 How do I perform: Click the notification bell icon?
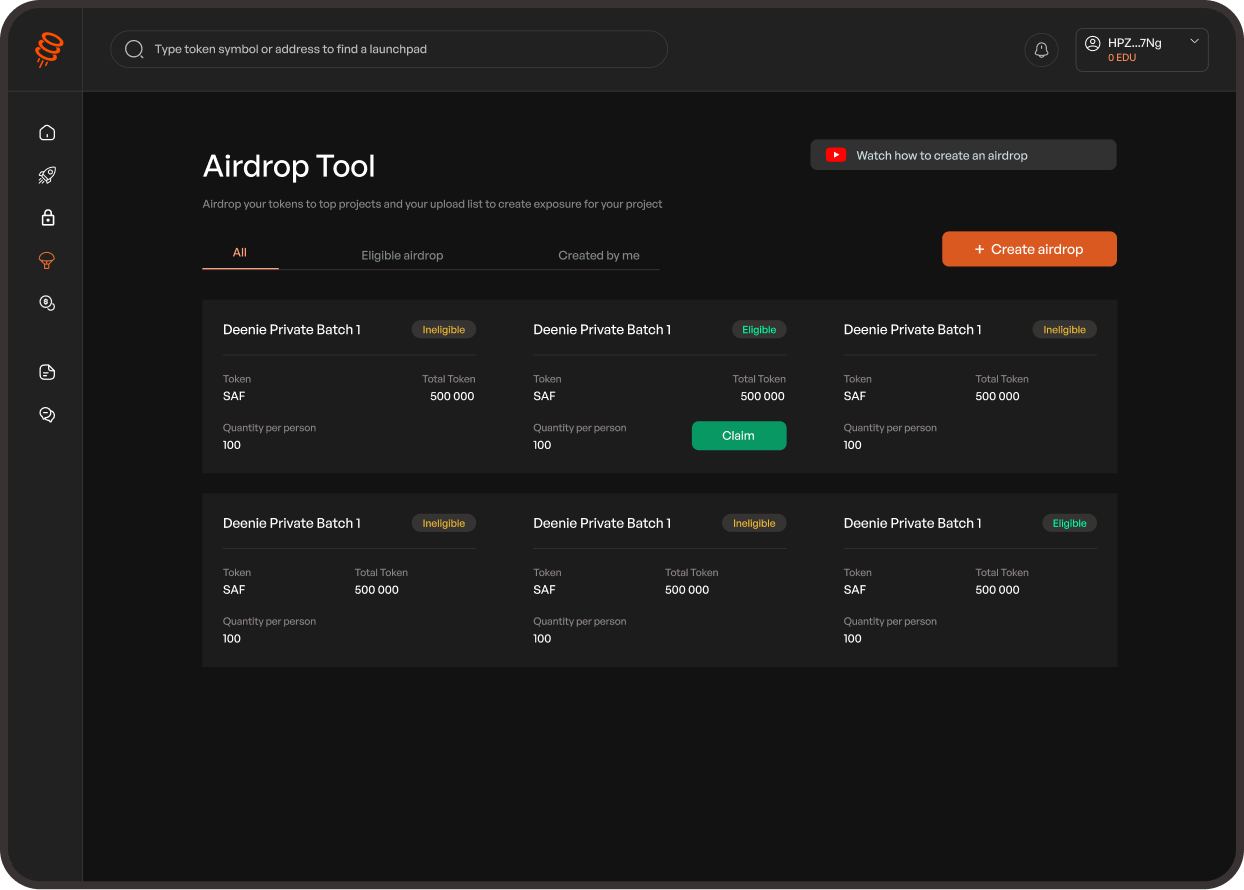coord(1041,49)
